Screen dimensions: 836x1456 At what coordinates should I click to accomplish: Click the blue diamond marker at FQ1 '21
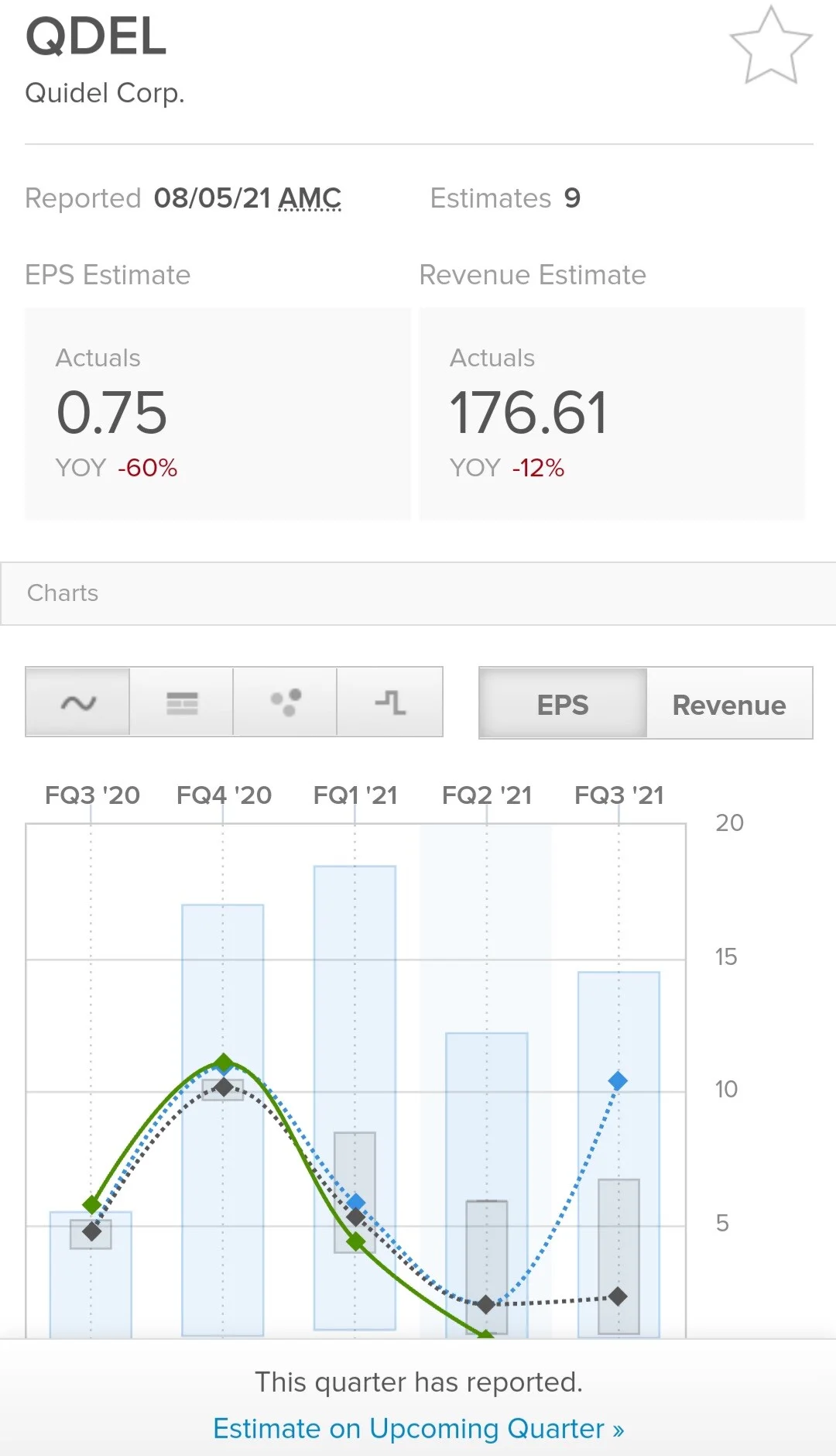coord(356,1202)
